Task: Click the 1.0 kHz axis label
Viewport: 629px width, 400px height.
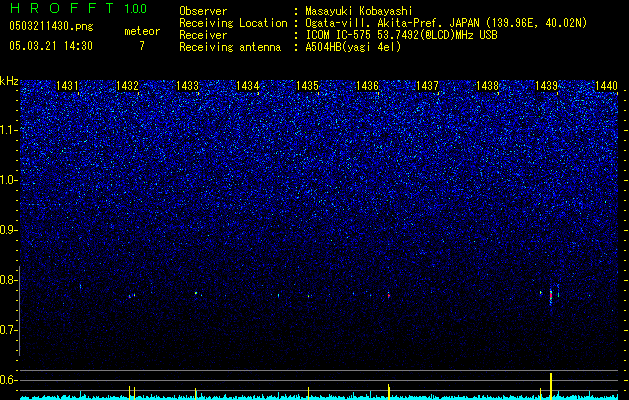Action: pos(8,180)
